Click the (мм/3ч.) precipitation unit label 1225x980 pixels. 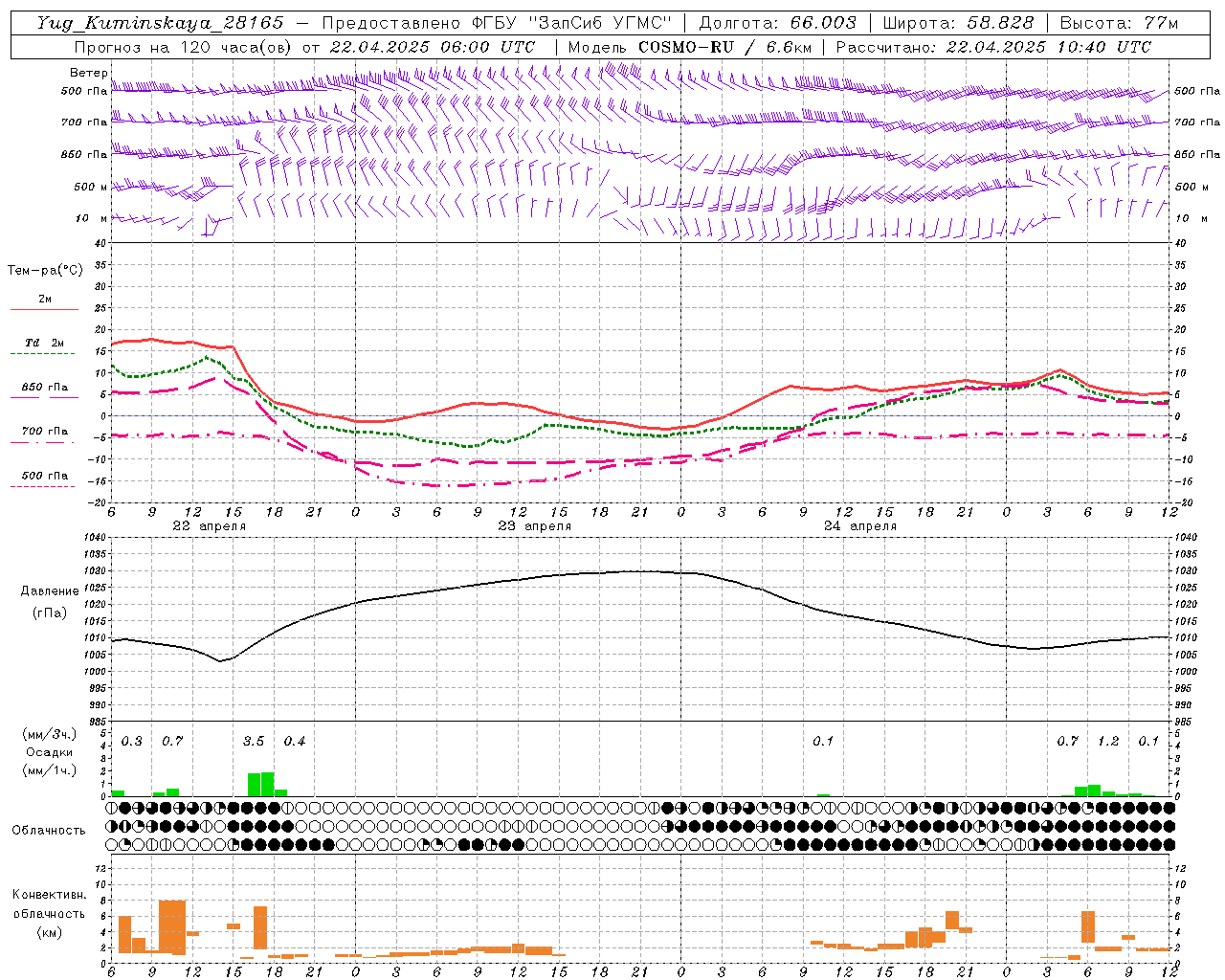point(49,734)
